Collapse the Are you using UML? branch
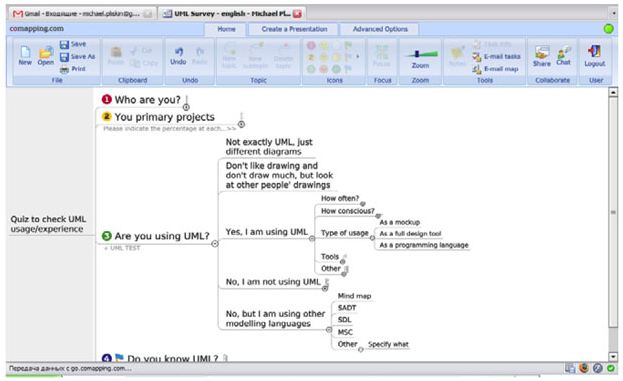 click(x=215, y=244)
